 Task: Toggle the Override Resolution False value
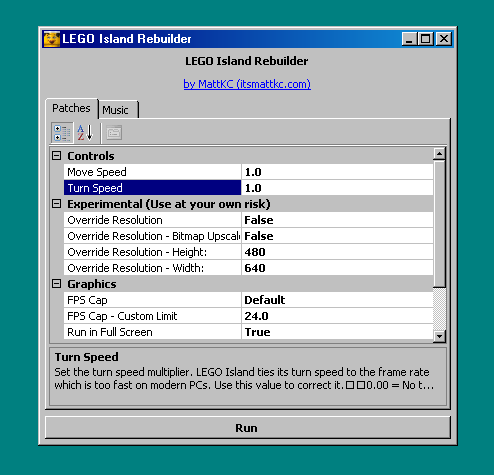(337, 220)
